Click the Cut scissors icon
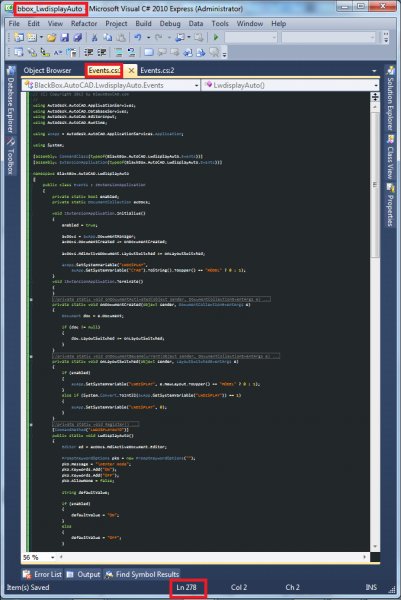Image resolution: width=401 pixels, height=600 pixels. pos(94,37)
